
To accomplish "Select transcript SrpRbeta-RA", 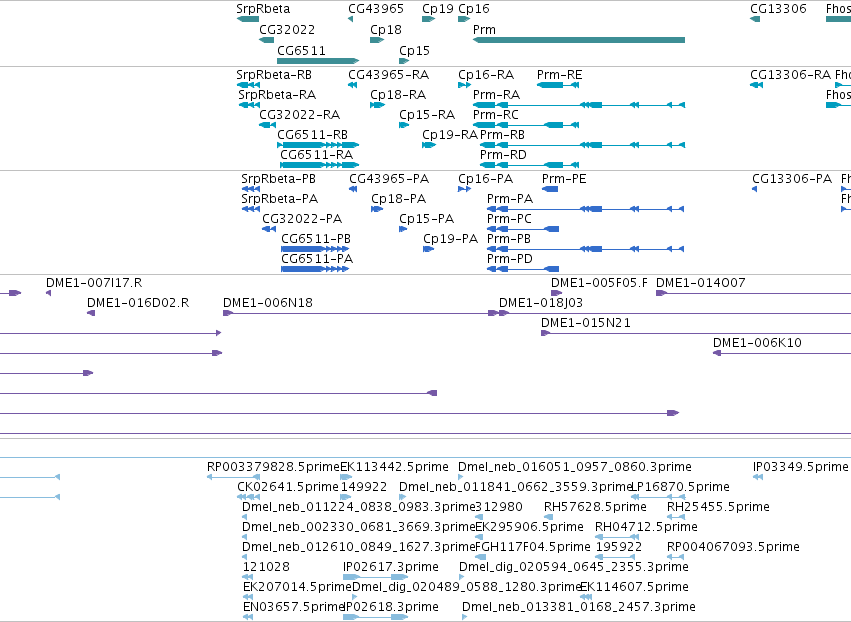I will [x=277, y=95].
